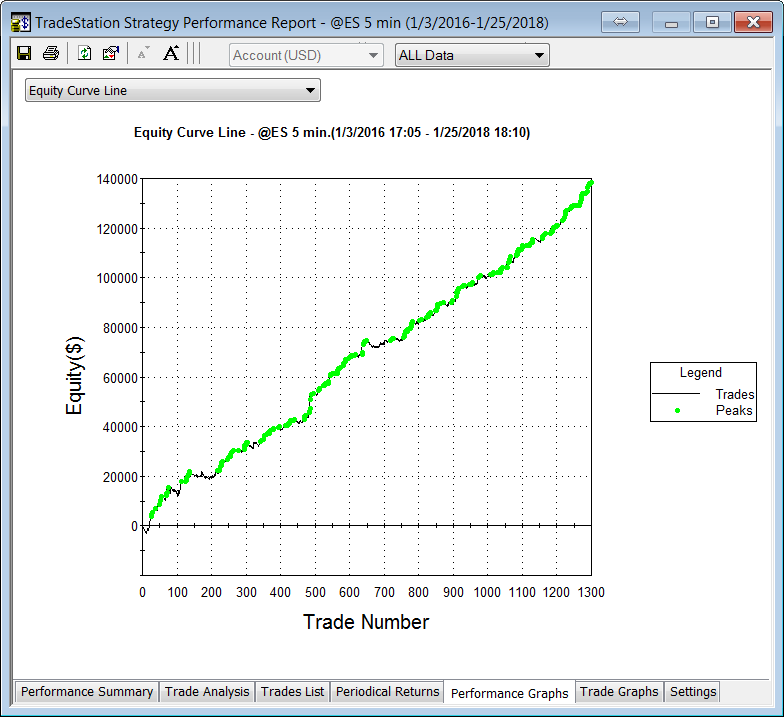Open the Settings tab
This screenshot has width=784, height=717.
click(693, 691)
